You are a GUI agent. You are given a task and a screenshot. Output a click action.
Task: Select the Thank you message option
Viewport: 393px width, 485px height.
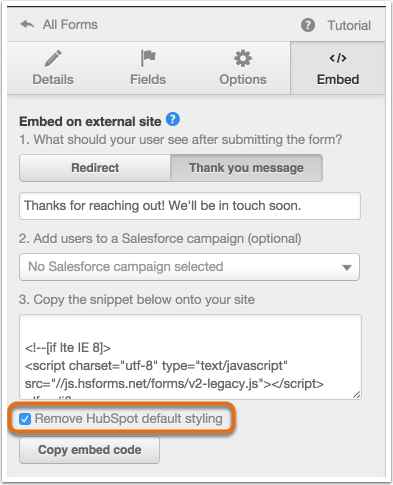coord(246,168)
